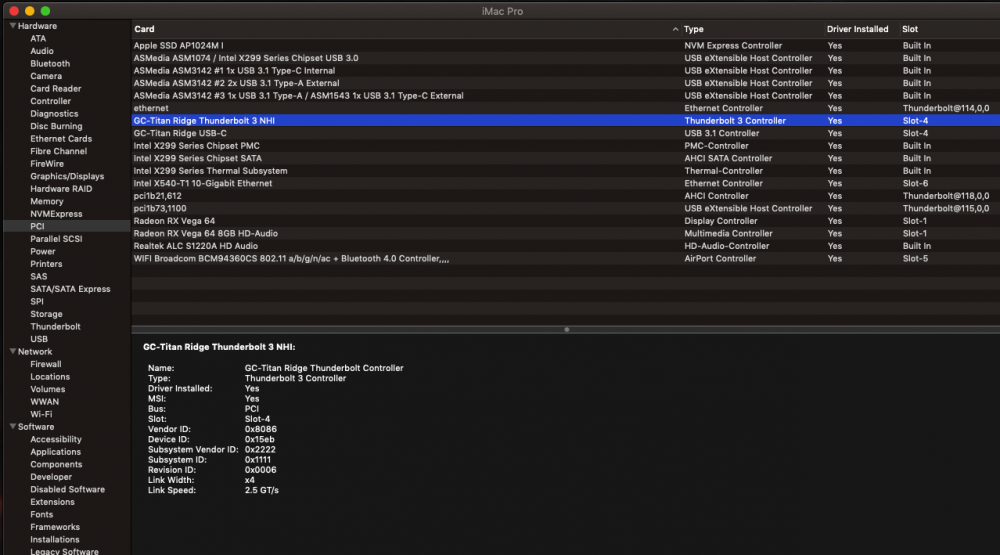
Task: Open FireWire in the sidebar
Action: (47, 163)
